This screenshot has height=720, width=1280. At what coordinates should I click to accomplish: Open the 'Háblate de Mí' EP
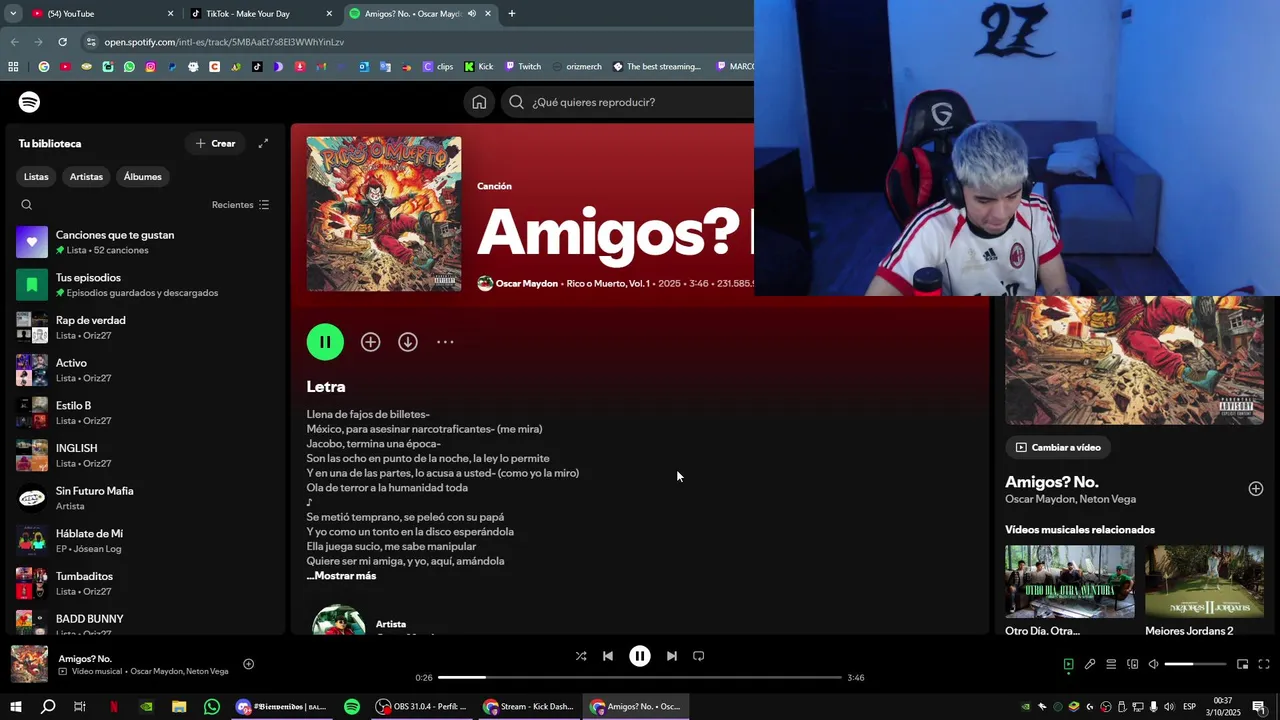(x=146, y=541)
